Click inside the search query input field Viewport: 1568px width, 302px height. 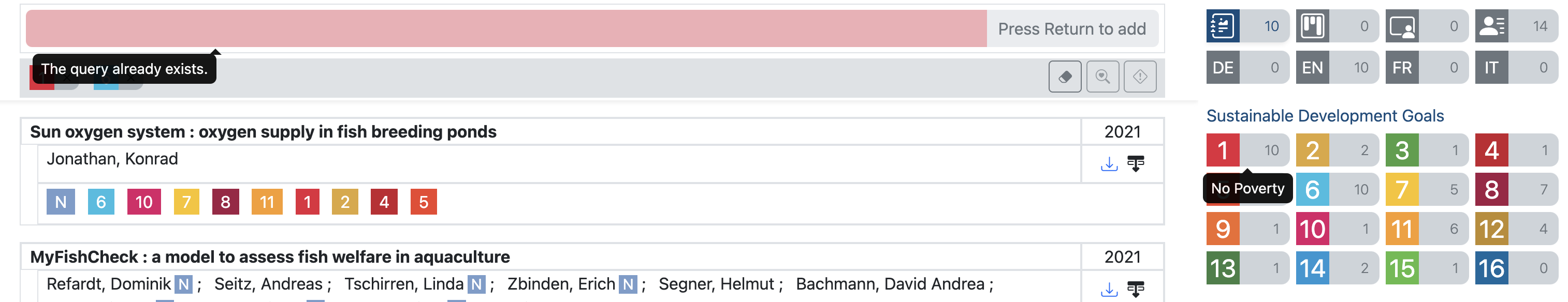coord(487,28)
